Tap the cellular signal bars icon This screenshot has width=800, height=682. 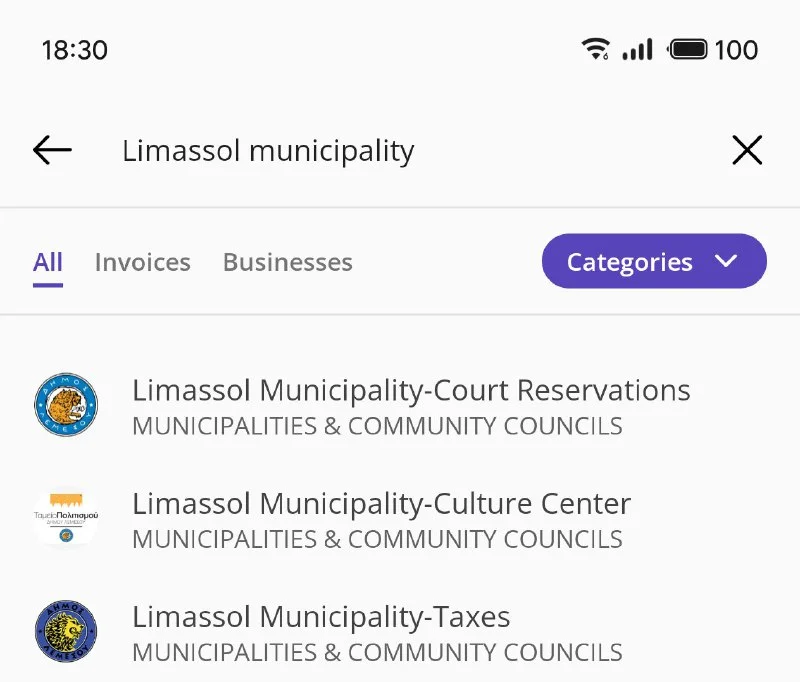637,49
